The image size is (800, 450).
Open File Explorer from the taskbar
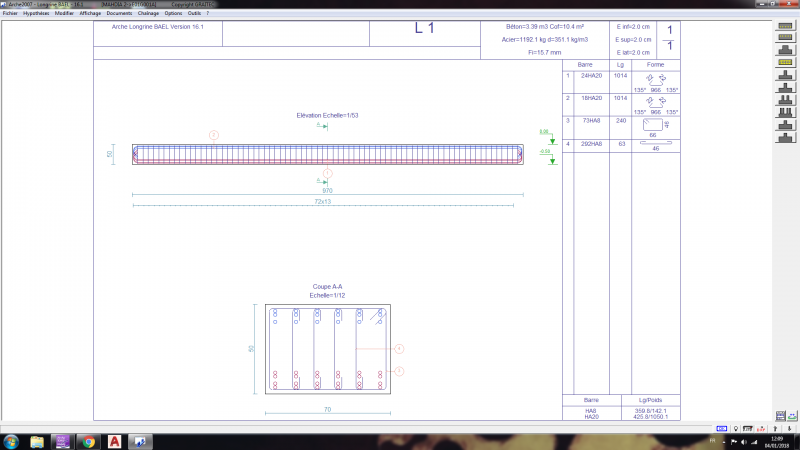(37, 442)
